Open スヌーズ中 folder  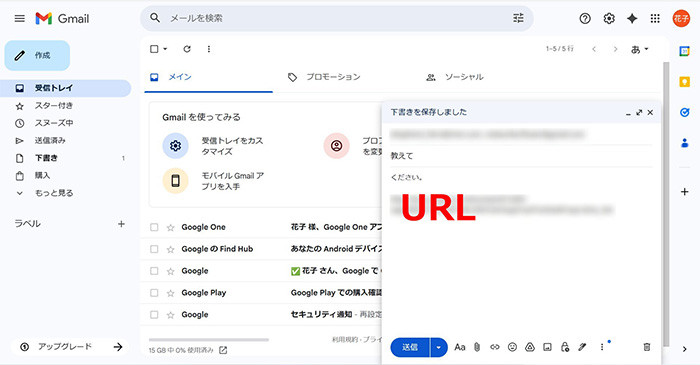[x=66, y=123]
